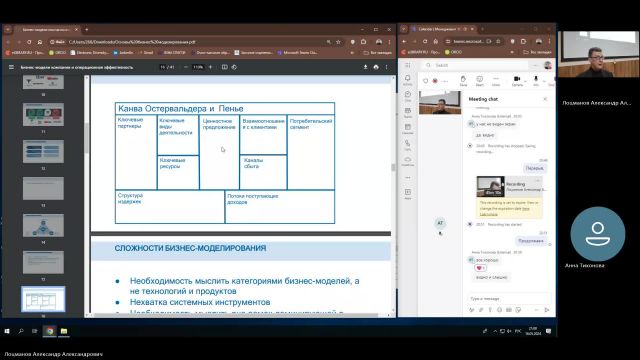Click the highlighted page thumbnail in the PDF sidebar
640x360 pixels.
(x=43, y=299)
